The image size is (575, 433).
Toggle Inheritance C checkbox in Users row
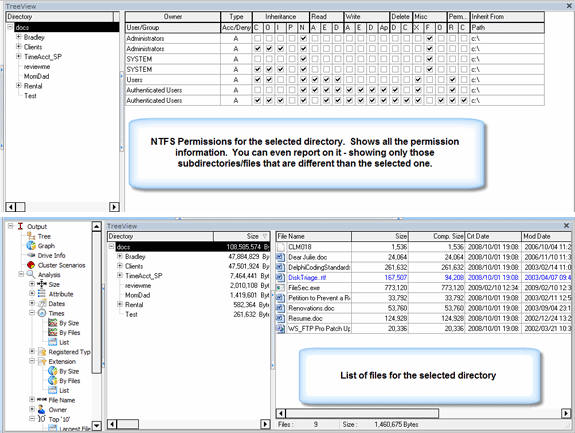point(258,80)
